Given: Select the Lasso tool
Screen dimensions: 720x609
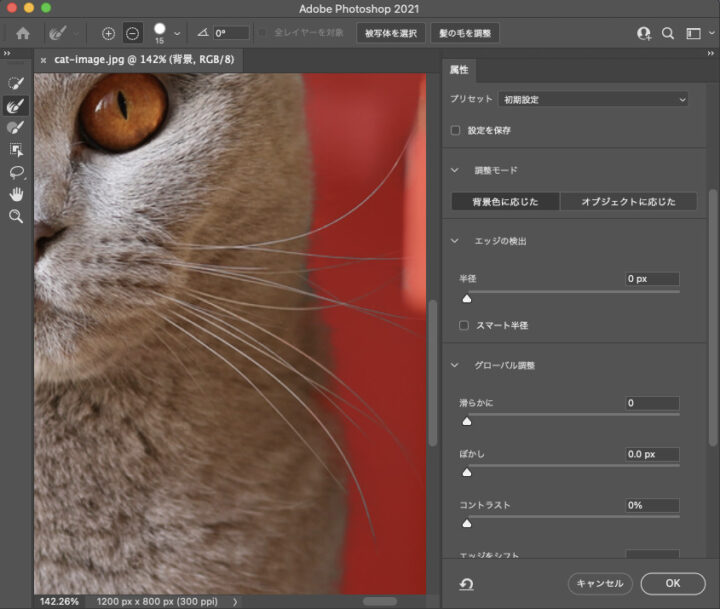Looking at the screenshot, I should pos(17,172).
